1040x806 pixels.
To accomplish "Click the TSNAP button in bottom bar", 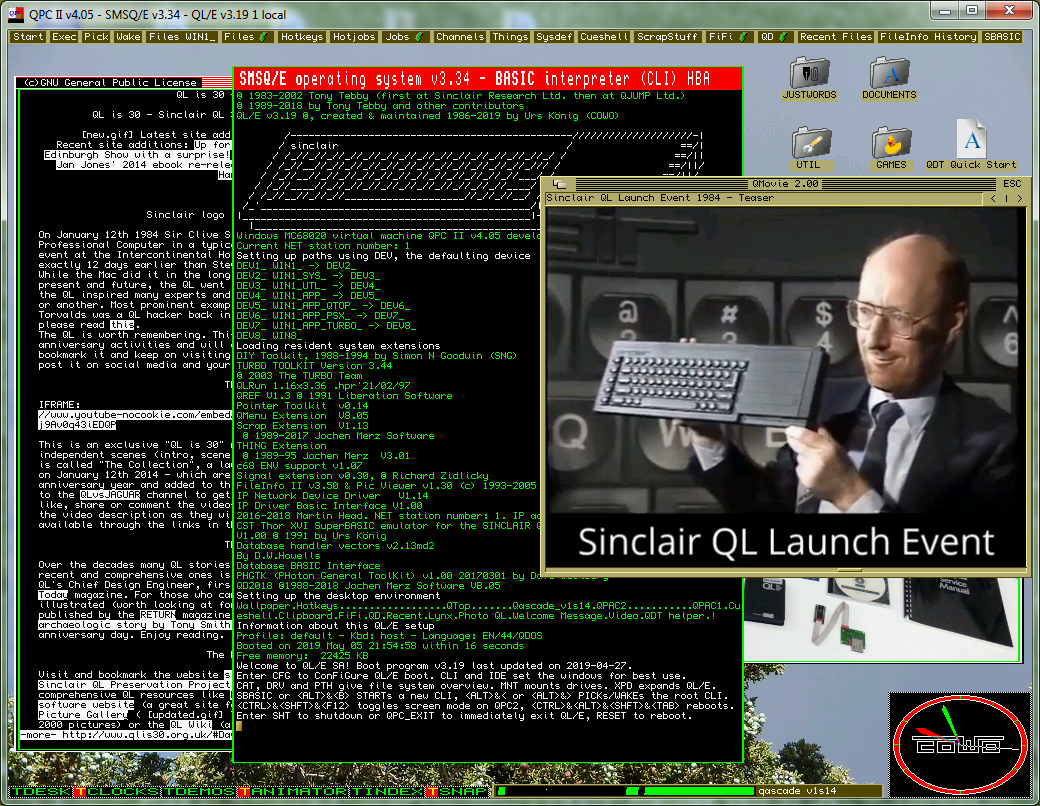I will pos(458,791).
